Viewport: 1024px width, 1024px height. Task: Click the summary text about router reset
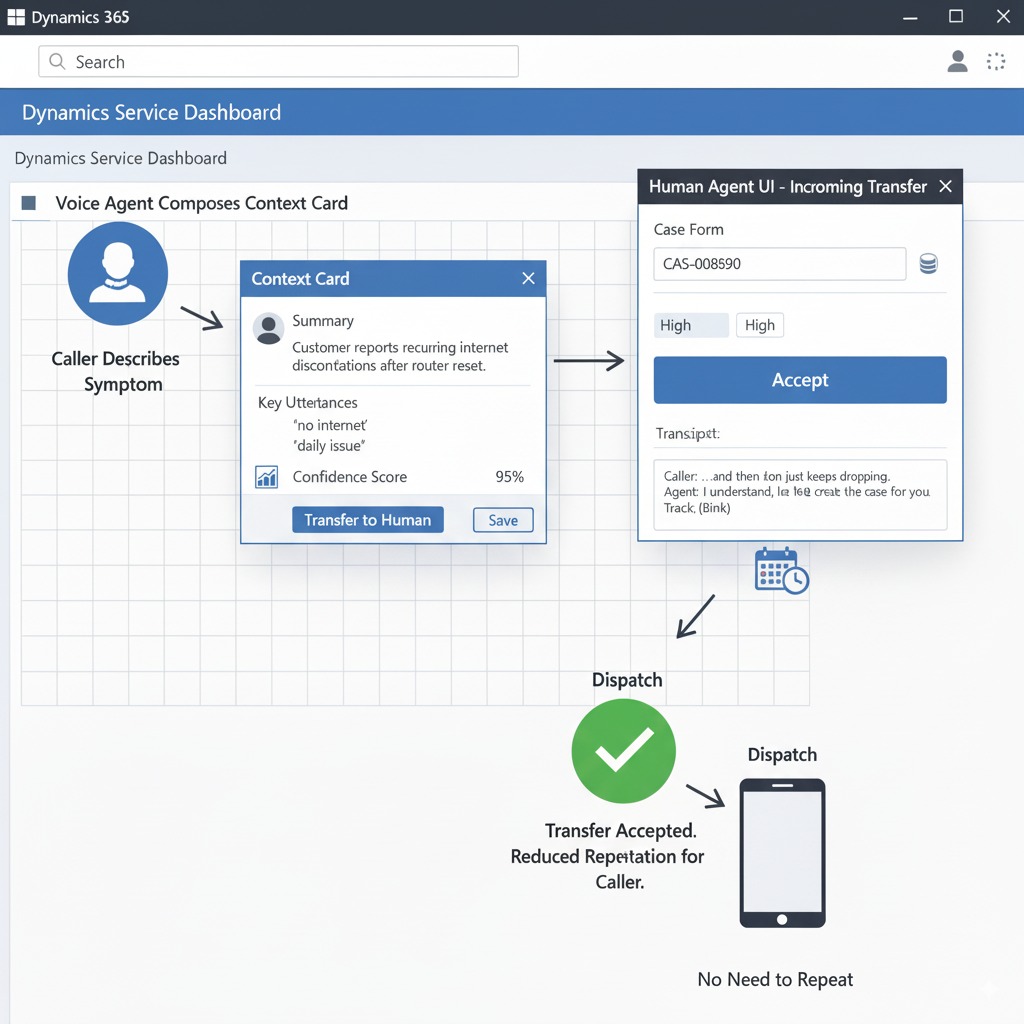[x=400, y=357]
